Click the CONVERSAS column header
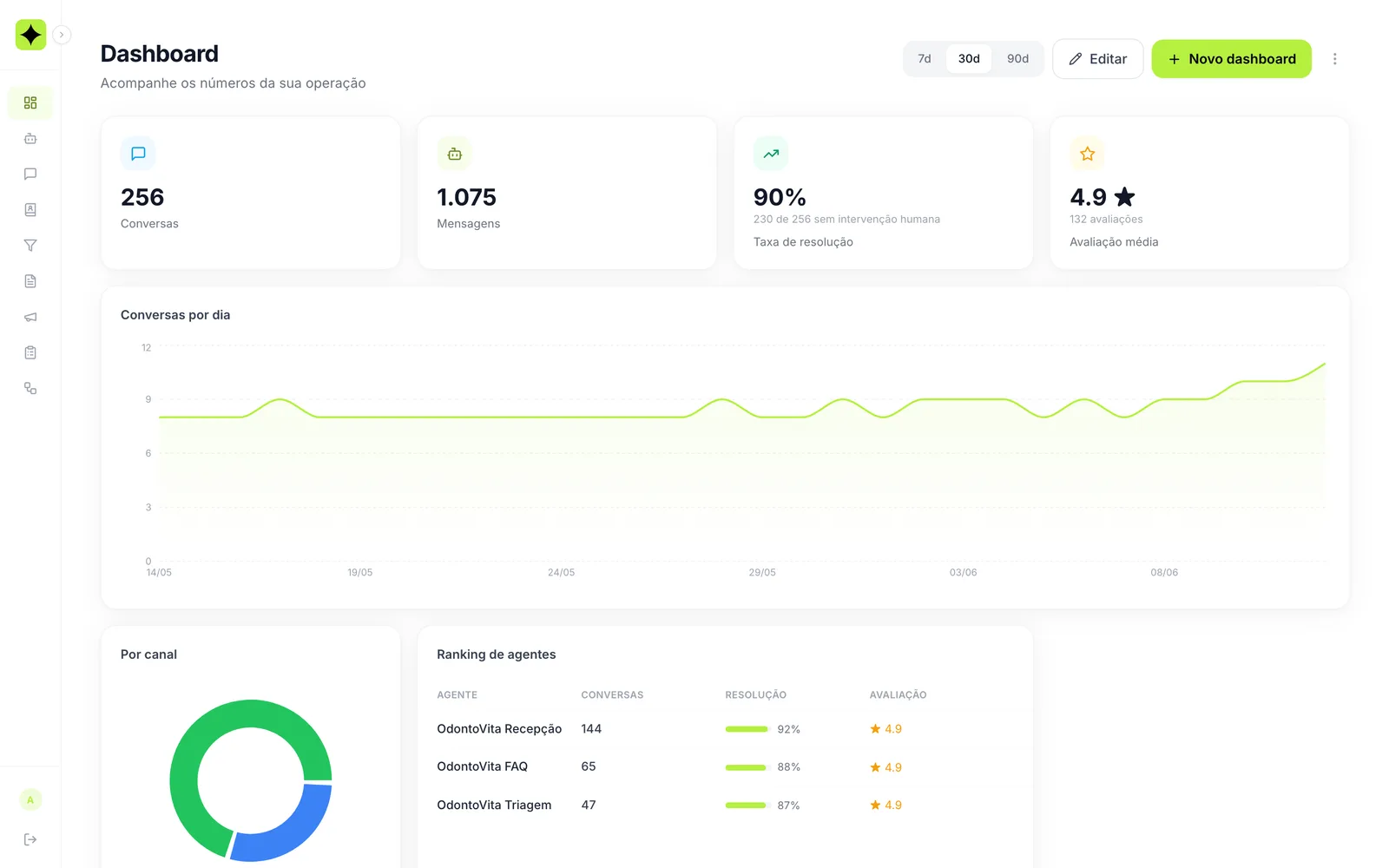This screenshot has height=868, width=1389. (x=612, y=695)
